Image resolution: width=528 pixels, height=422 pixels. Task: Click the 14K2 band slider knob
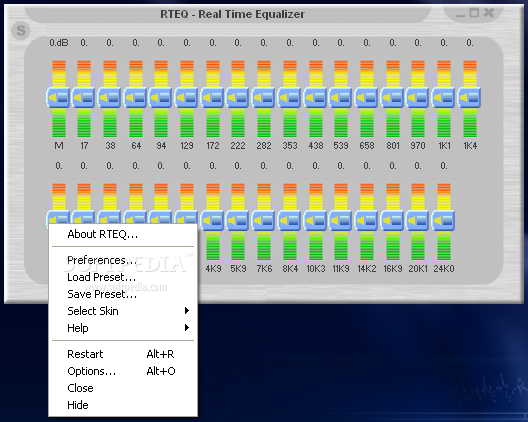tap(367, 221)
